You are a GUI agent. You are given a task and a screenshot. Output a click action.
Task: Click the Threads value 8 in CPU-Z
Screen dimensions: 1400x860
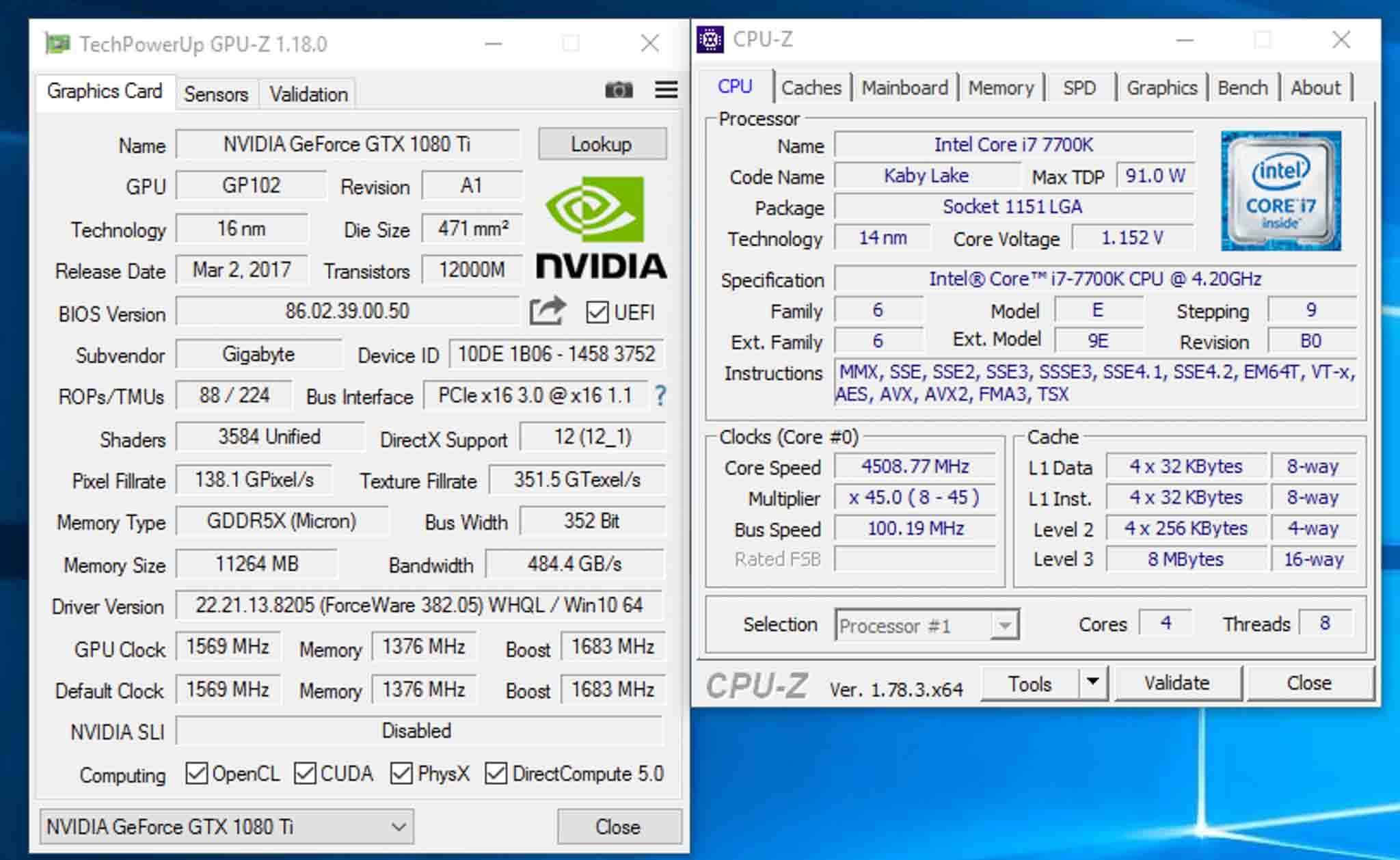coord(1325,623)
